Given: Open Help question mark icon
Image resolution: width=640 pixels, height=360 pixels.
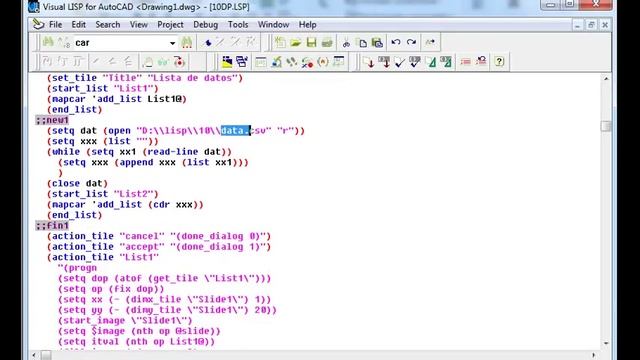Looking at the screenshot, I should click(x=499, y=62).
